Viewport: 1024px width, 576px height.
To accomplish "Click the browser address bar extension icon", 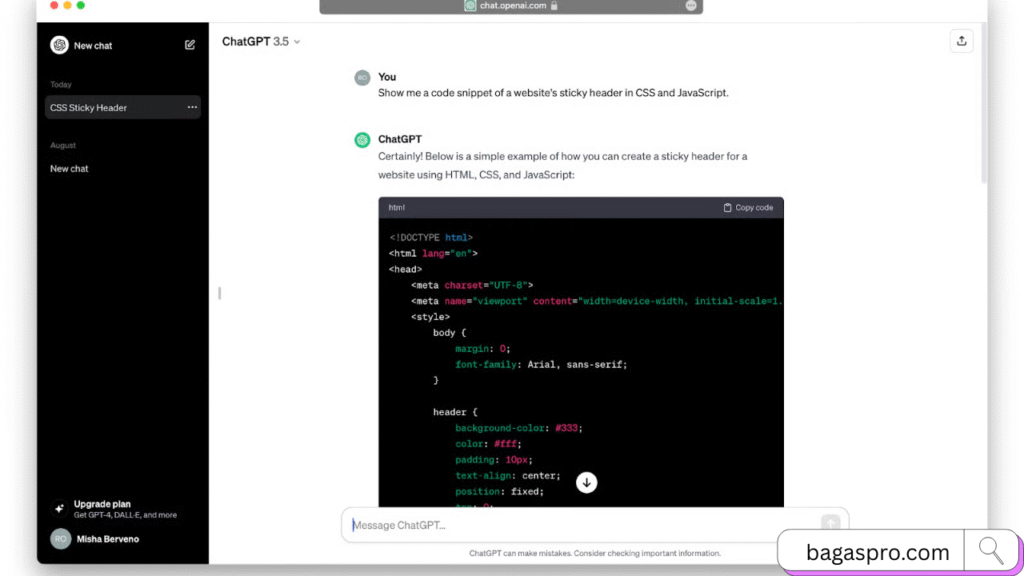I will tap(690, 6).
